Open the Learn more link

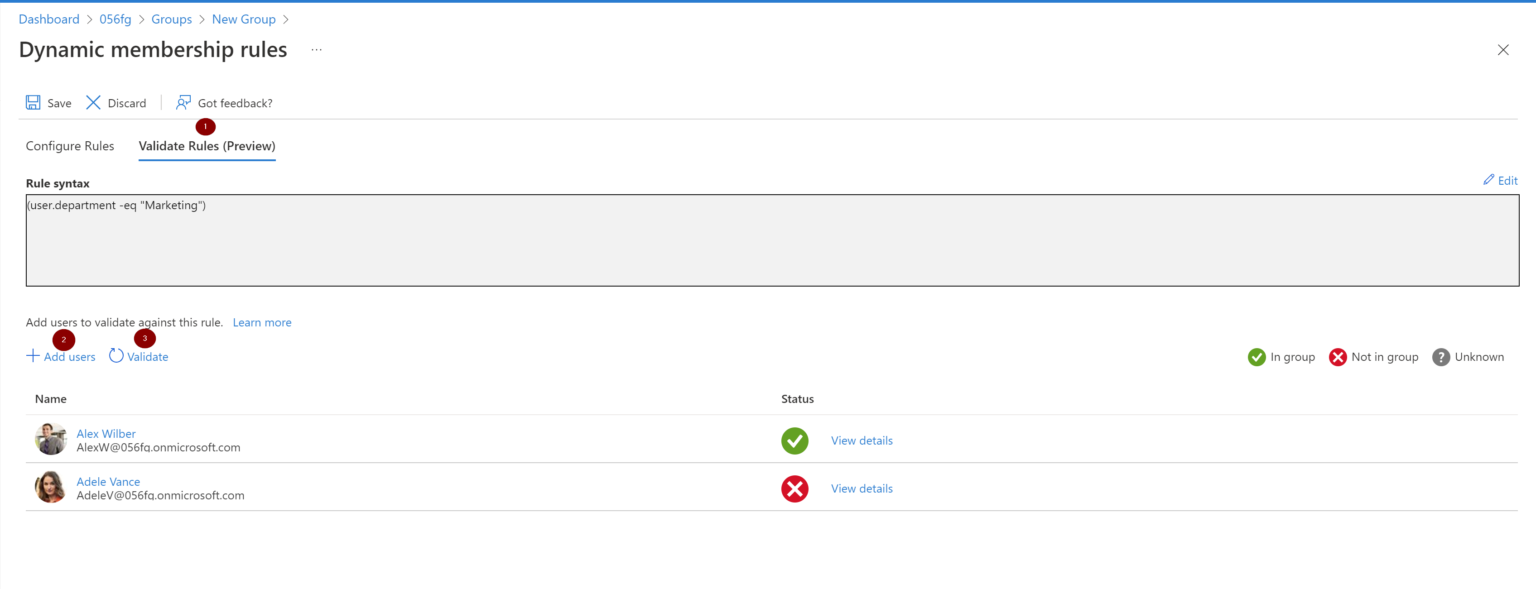pos(262,322)
